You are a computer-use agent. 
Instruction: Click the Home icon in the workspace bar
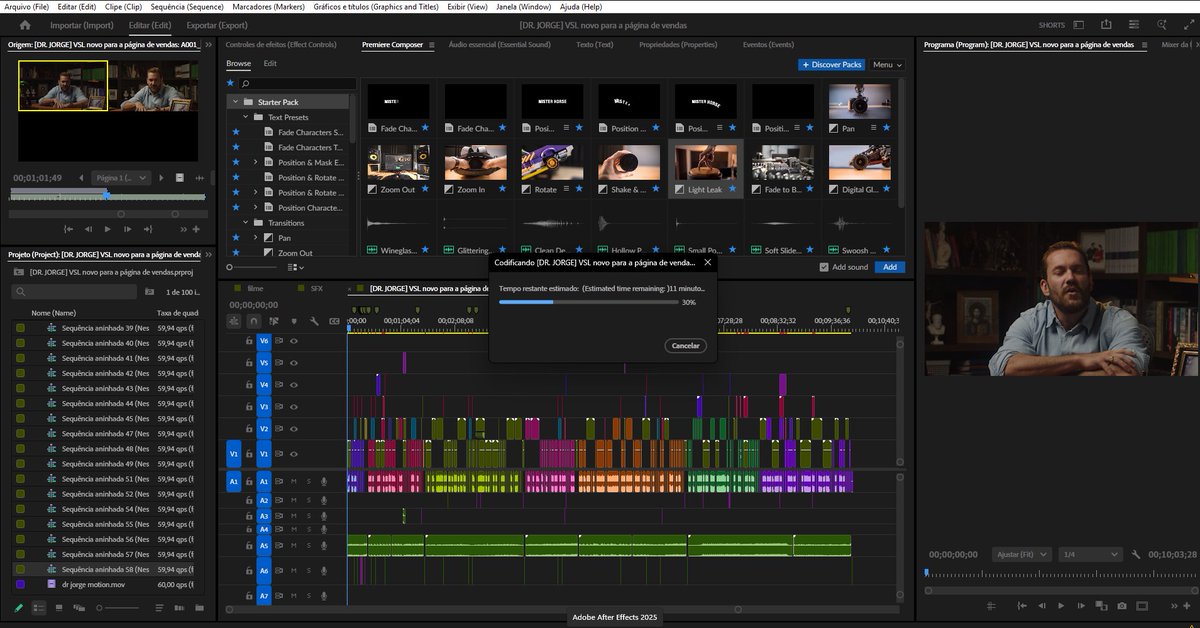tap(25, 25)
